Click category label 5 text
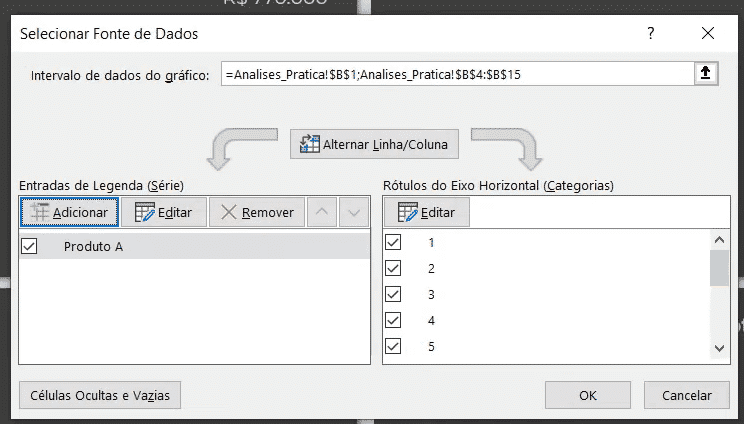This screenshot has height=424, width=744. tap(431, 347)
